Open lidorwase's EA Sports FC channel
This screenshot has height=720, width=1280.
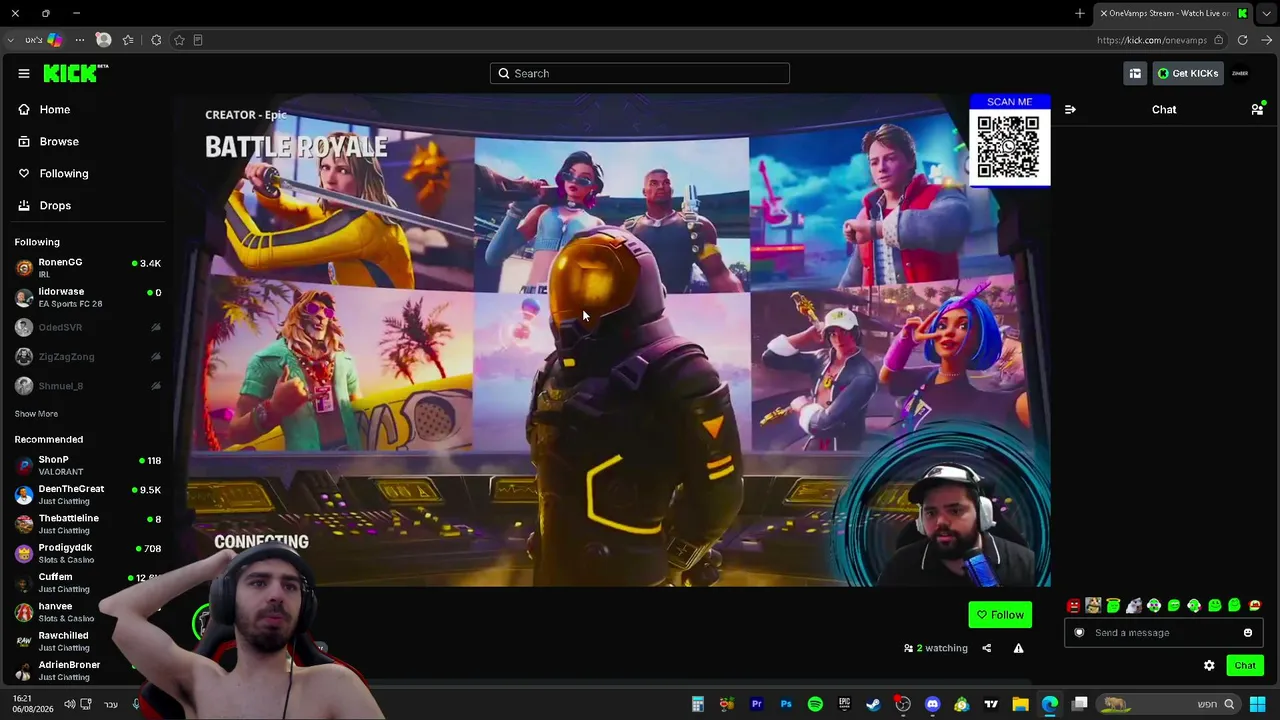pyautogui.click(x=88, y=297)
